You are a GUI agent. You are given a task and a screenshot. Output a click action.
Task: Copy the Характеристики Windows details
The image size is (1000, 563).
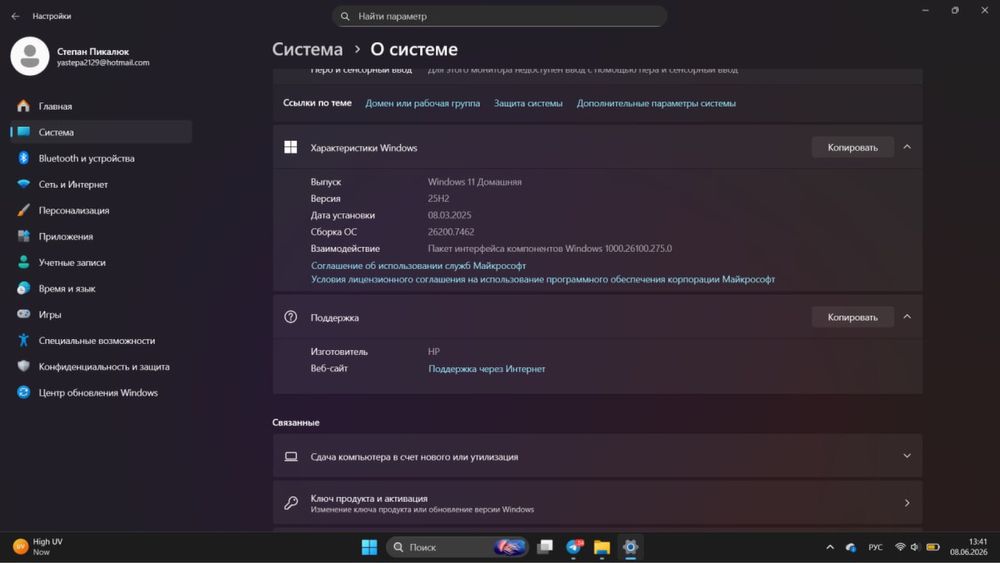pyautogui.click(x=852, y=147)
